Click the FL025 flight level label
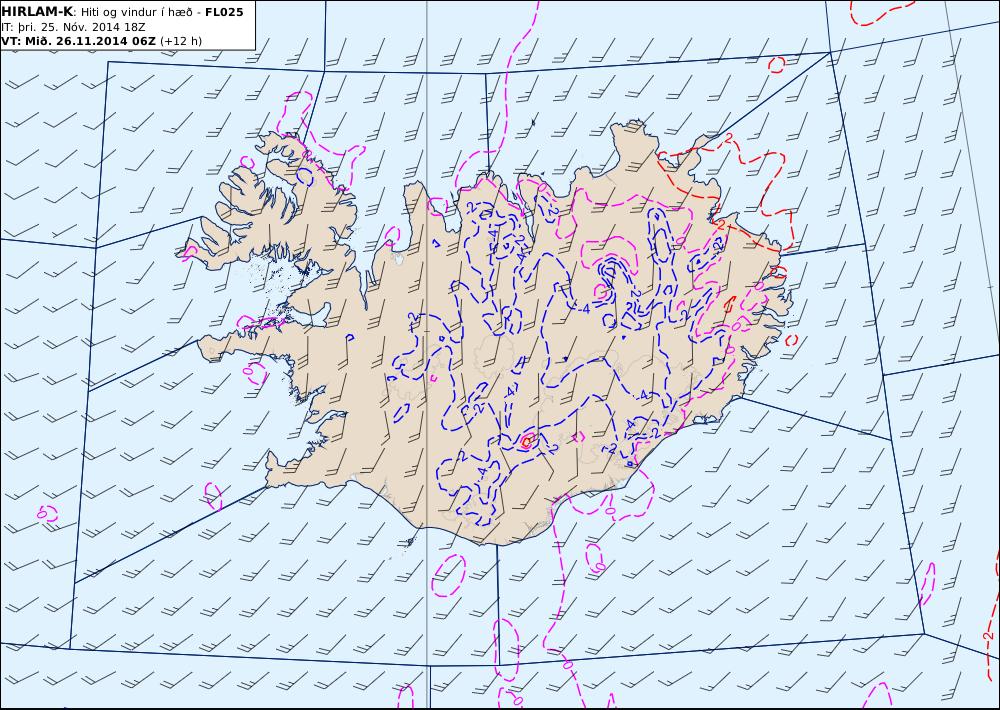 click(x=224, y=12)
